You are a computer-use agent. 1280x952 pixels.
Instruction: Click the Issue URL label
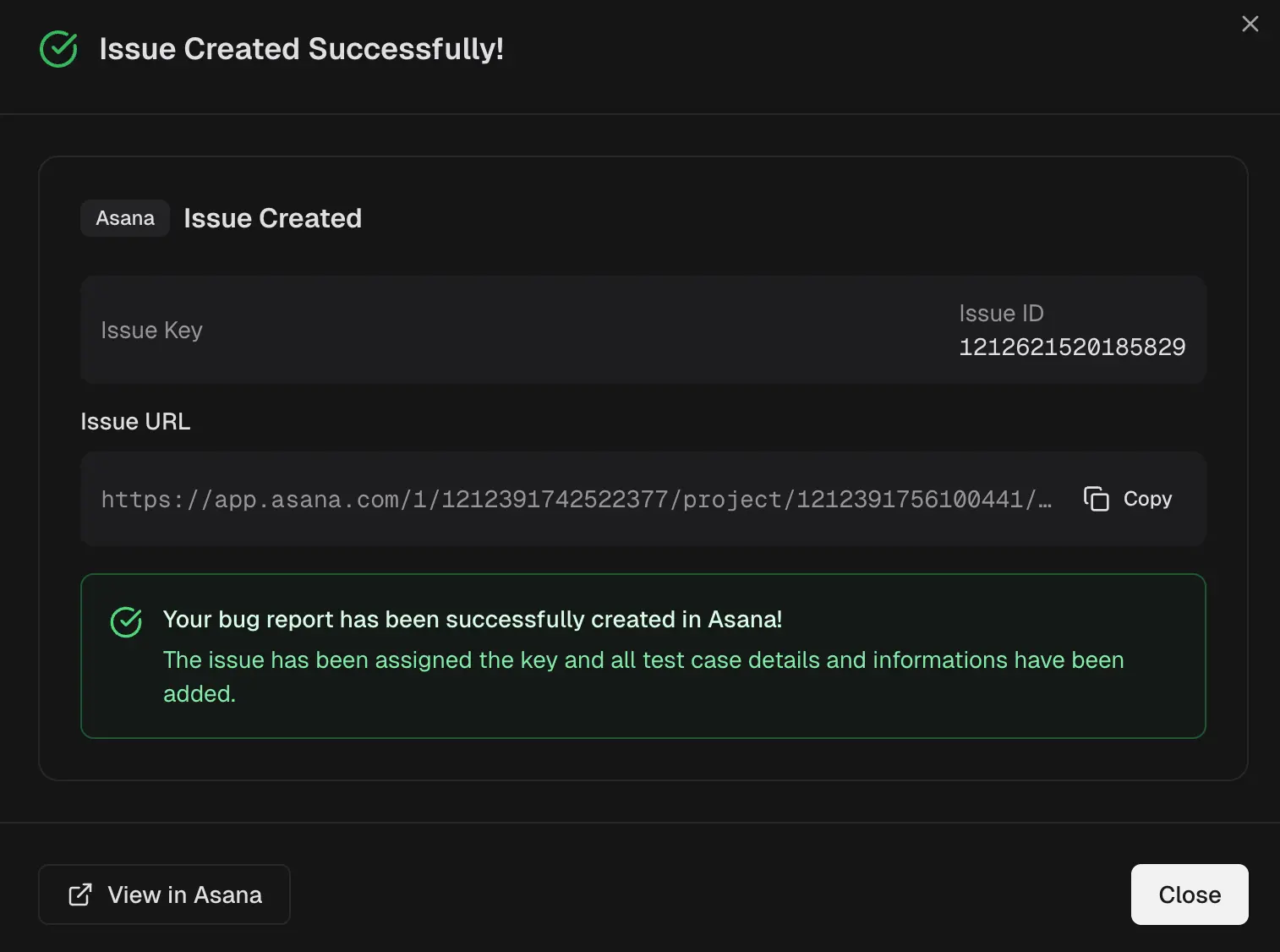coord(134,421)
